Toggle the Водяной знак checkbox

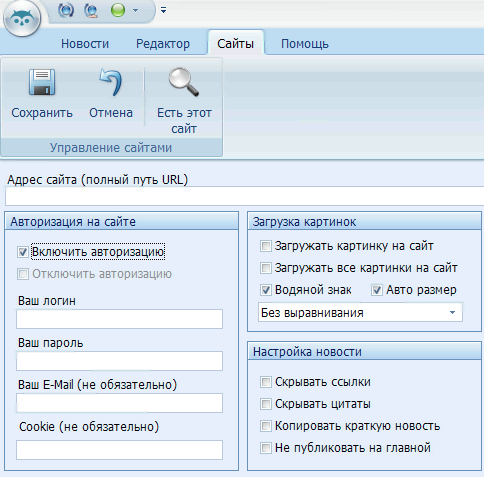pyautogui.click(x=266, y=290)
